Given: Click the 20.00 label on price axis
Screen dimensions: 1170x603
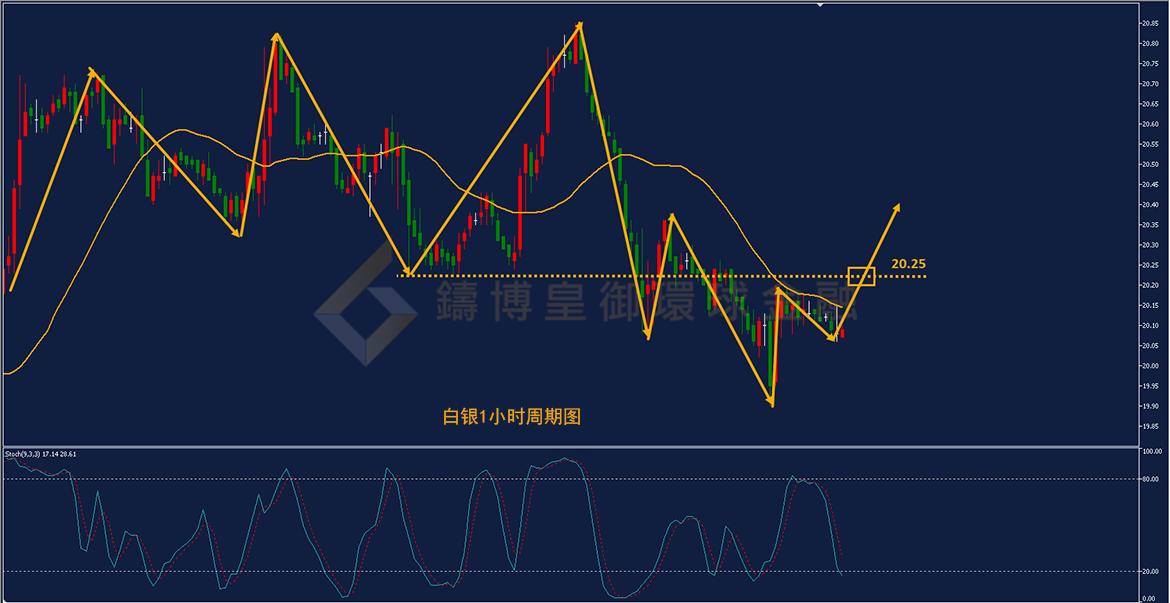Looking at the screenshot, I should point(1149,366).
